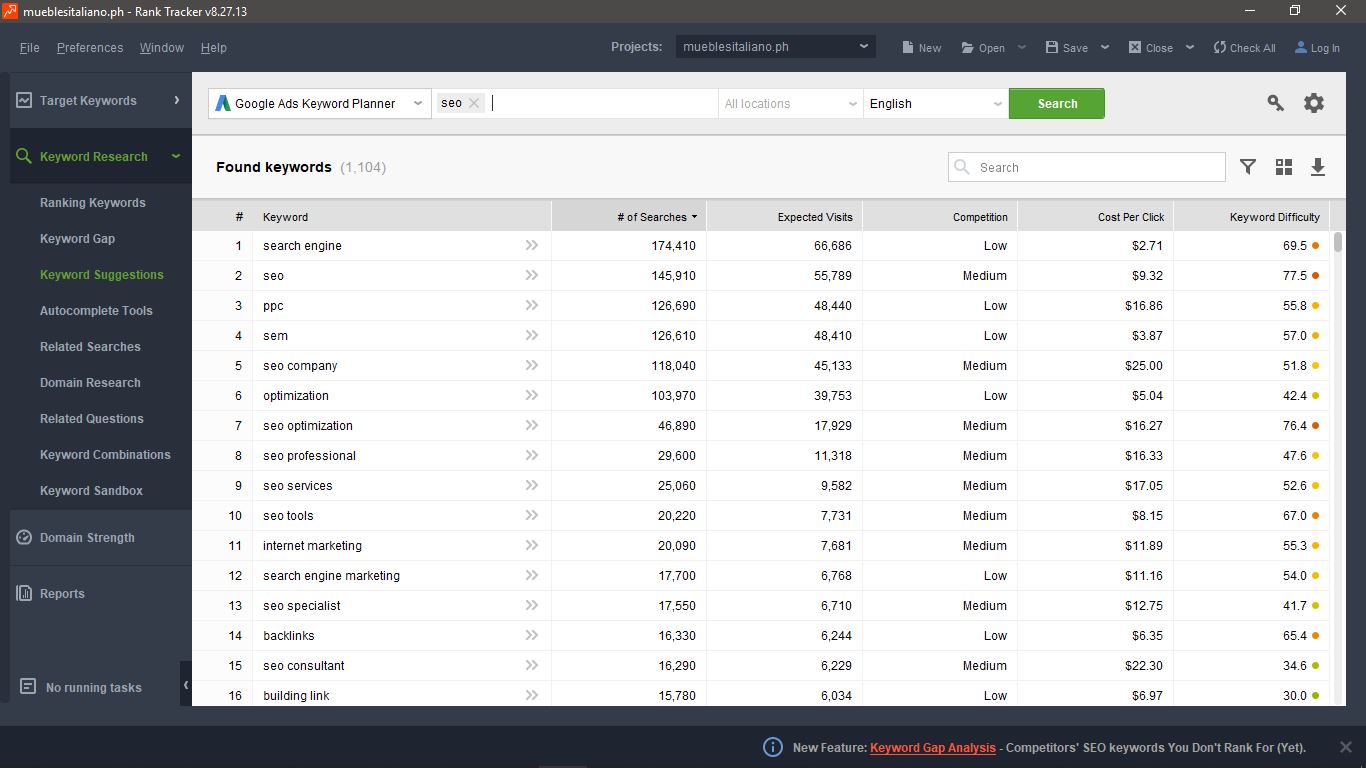Remove the 'seo' keyword tag
This screenshot has height=768, width=1366.
pyautogui.click(x=474, y=103)
